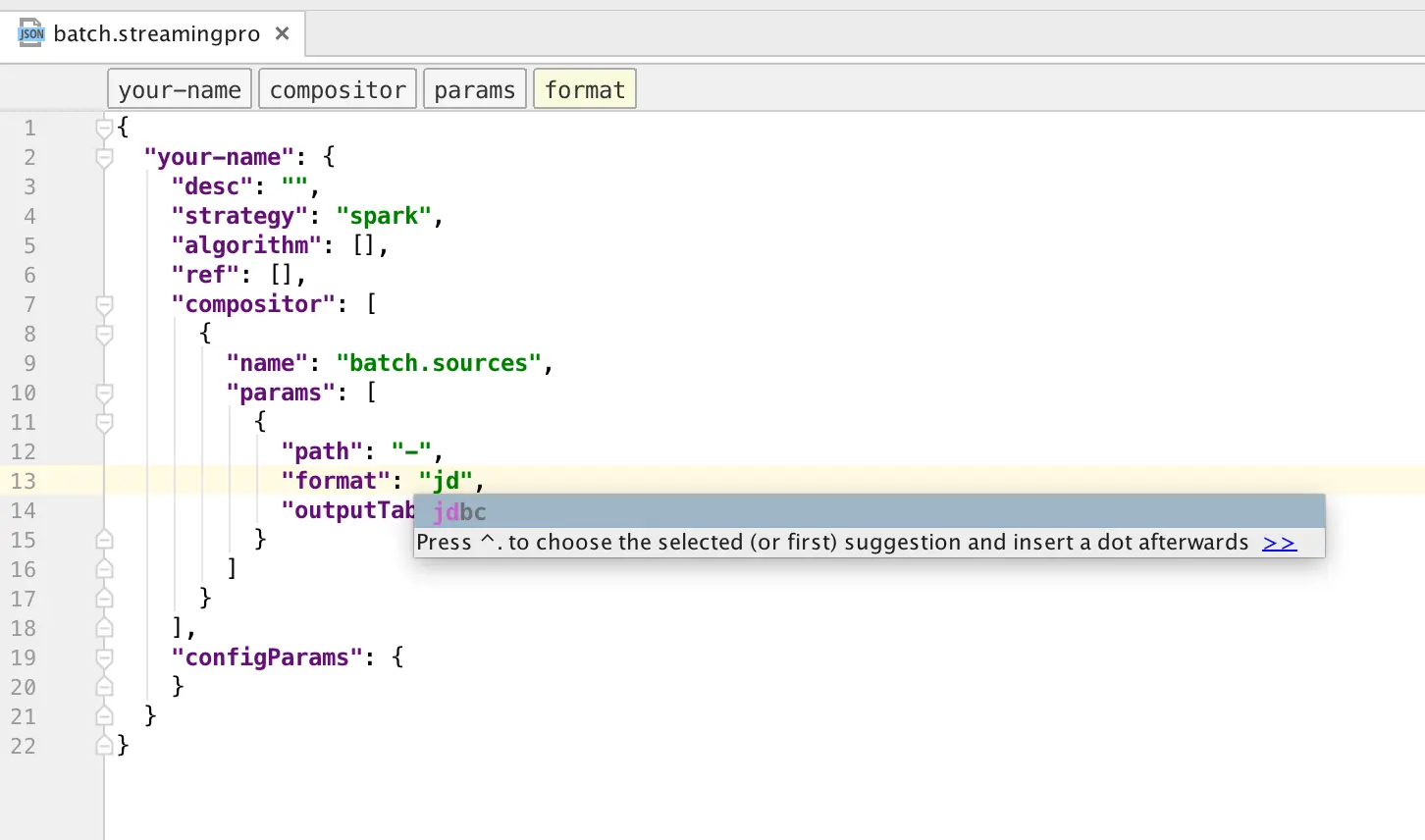
Task: Click fold end marker on line 18
Action: pyautogui.click(x=105, y=628)
